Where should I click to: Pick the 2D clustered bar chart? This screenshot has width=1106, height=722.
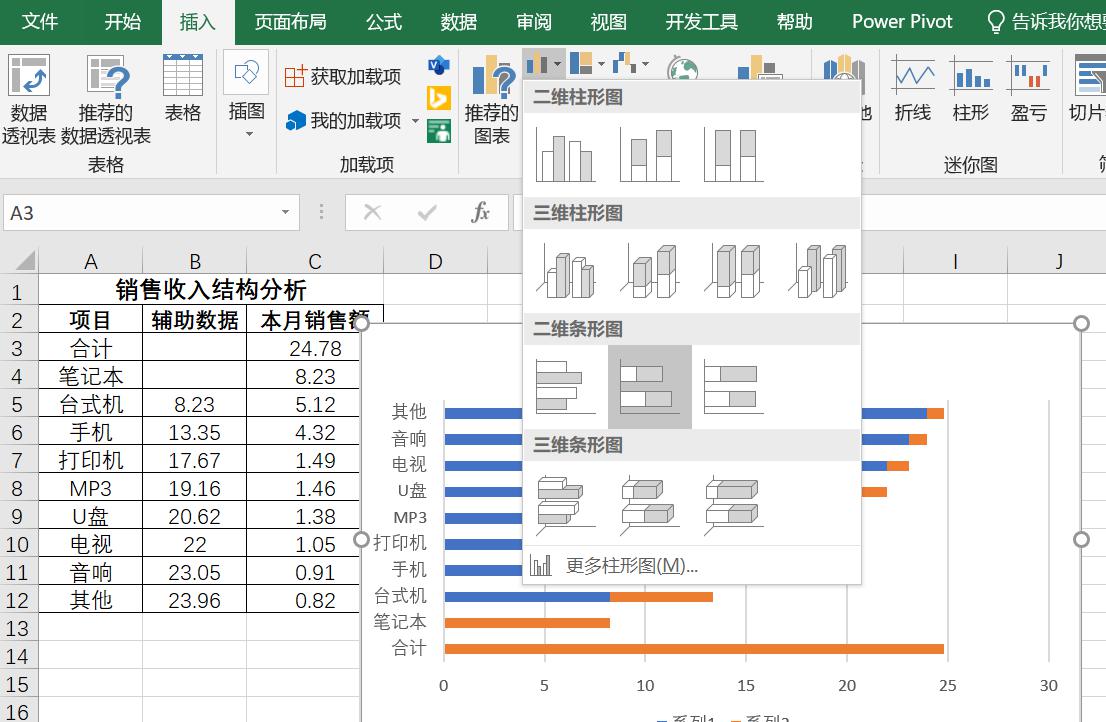565,387
